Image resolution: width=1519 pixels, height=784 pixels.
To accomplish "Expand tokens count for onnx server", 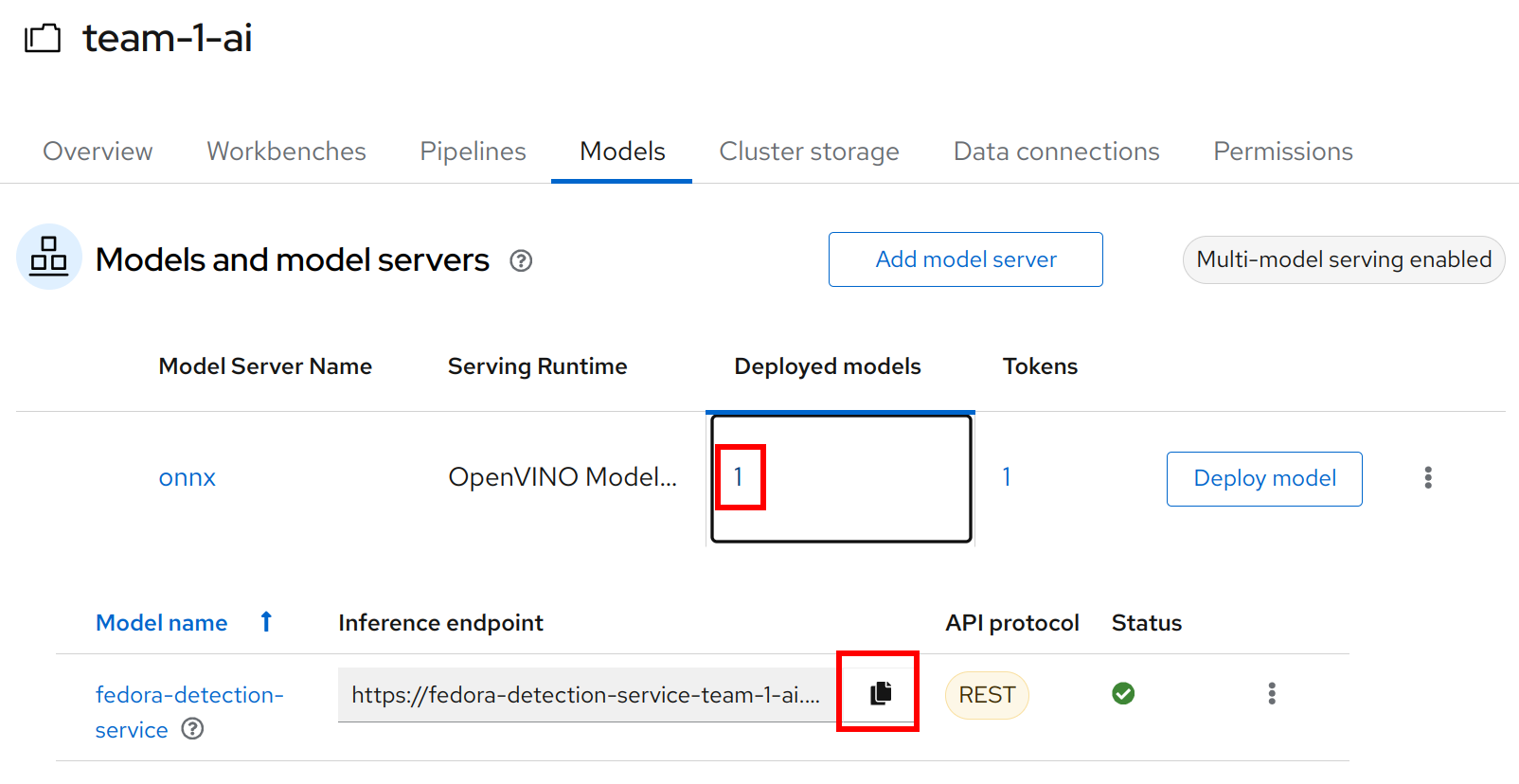I will click(1007, 477).
